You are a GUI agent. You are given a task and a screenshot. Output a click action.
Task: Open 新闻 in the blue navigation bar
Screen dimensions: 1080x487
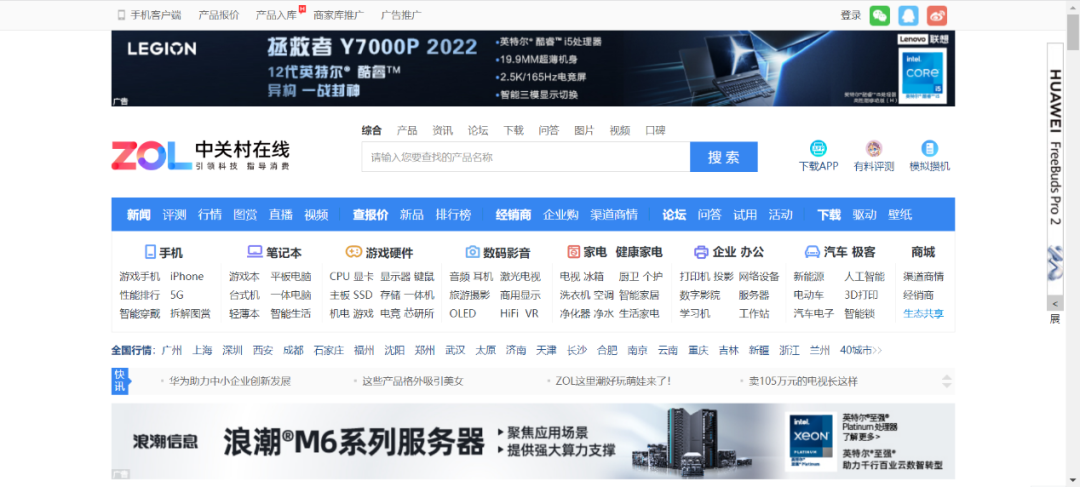pyautogui.click(x=138, y=214)
